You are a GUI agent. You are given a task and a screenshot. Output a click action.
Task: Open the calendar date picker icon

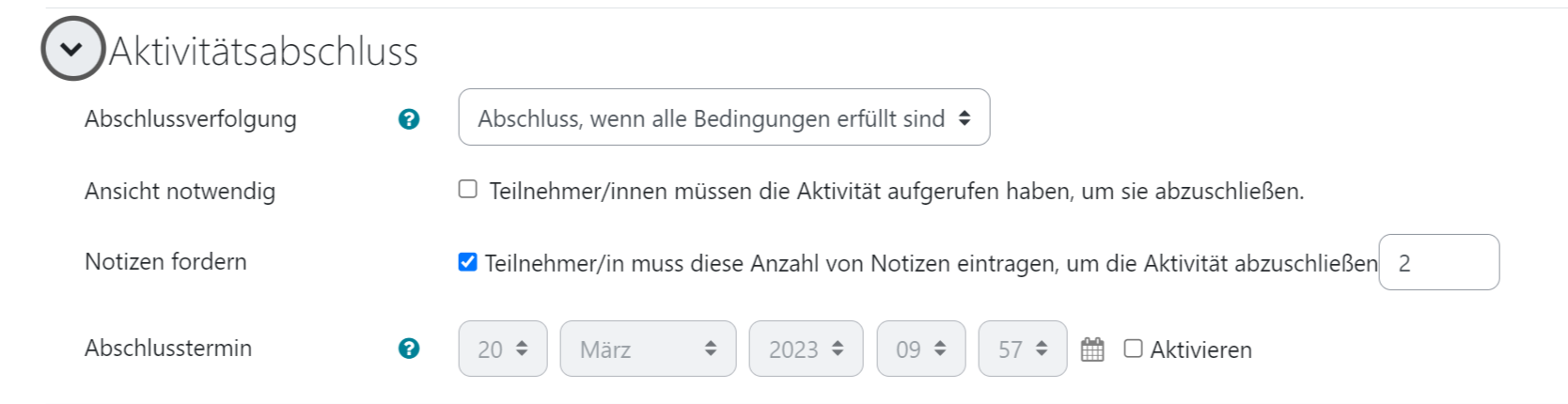[x=1092, y=350]
